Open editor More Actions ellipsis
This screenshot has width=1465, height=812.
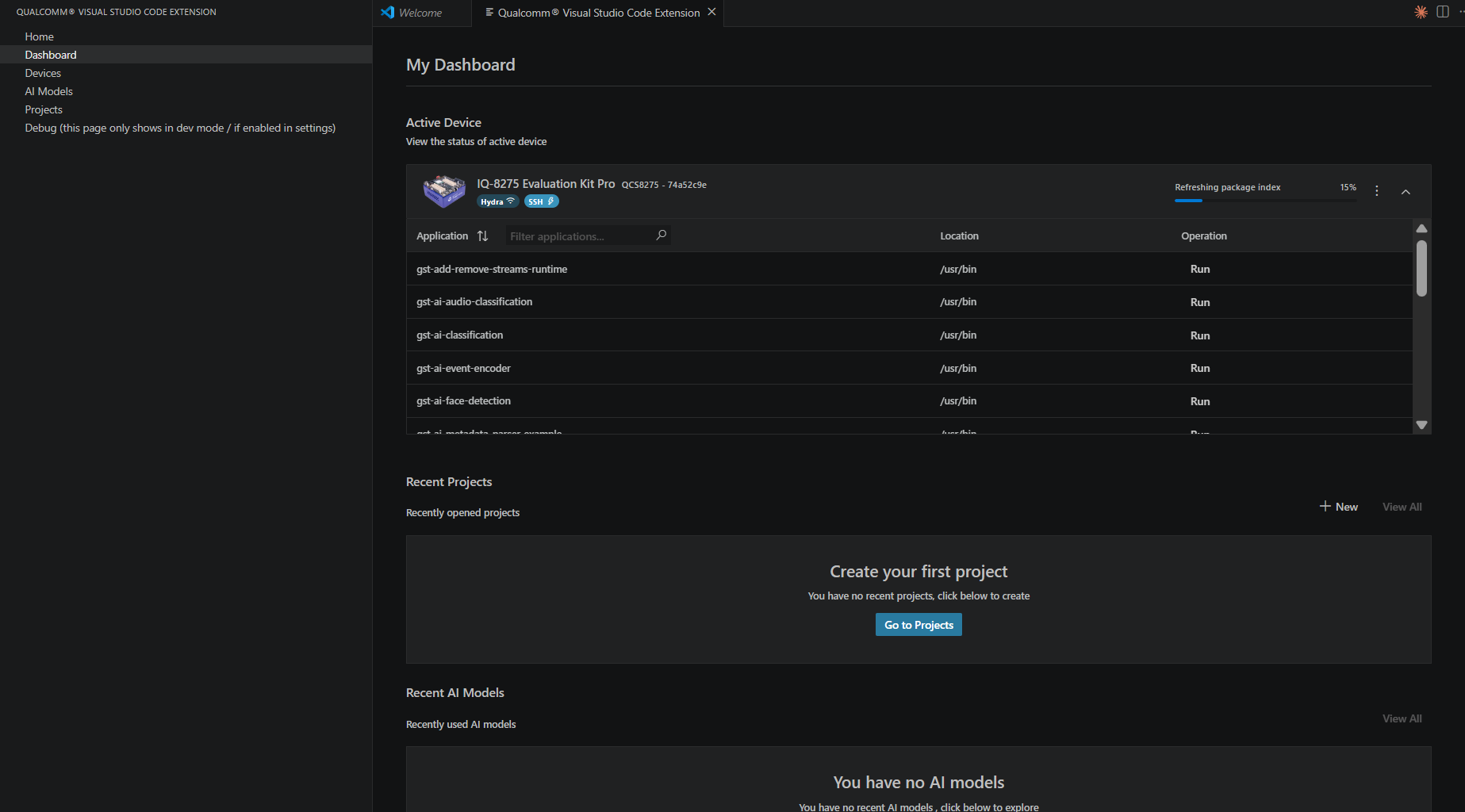(x=1461, y=12)
